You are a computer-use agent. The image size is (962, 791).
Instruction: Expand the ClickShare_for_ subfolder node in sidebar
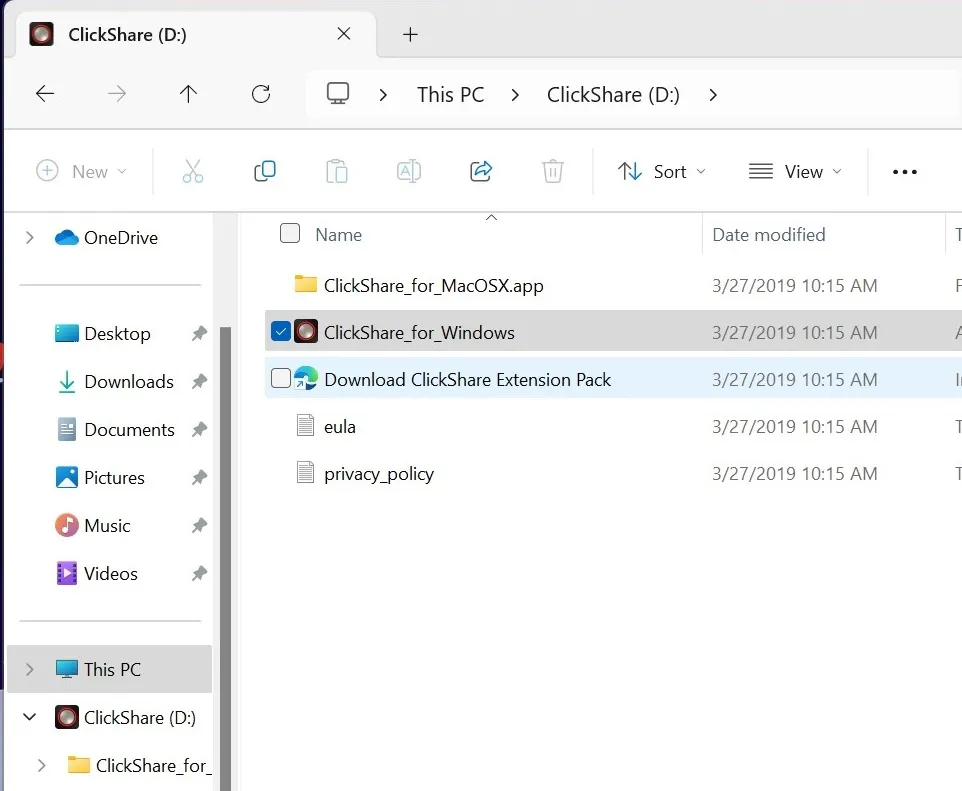click(x=41, y=765)
